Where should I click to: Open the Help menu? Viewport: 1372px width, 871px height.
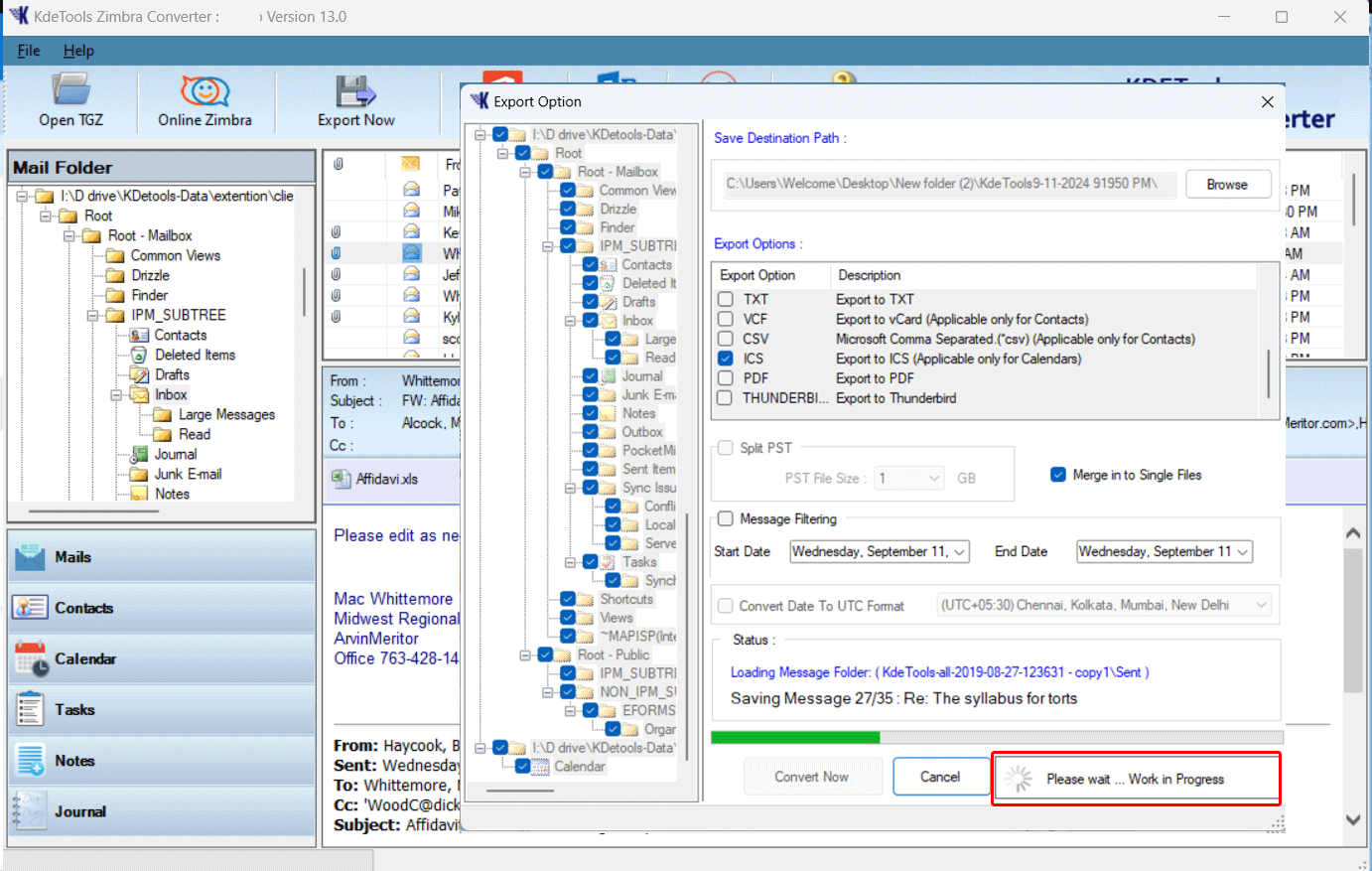coord(78,51)
